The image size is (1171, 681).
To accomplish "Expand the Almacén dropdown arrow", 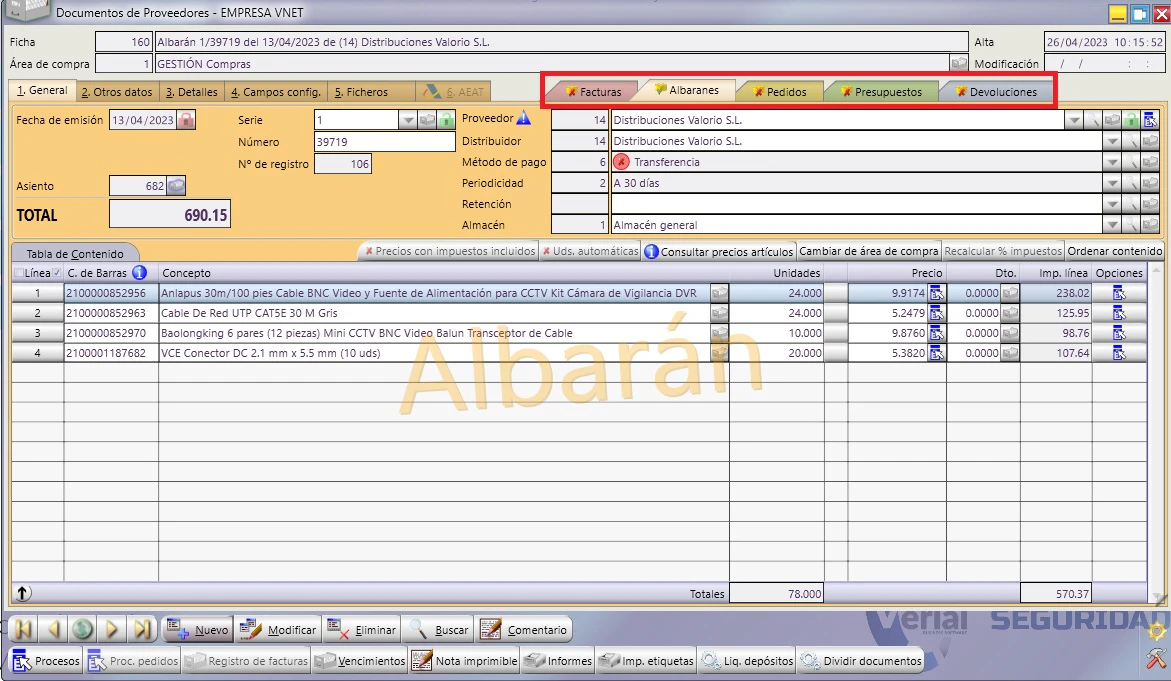I will point(1112,225).
